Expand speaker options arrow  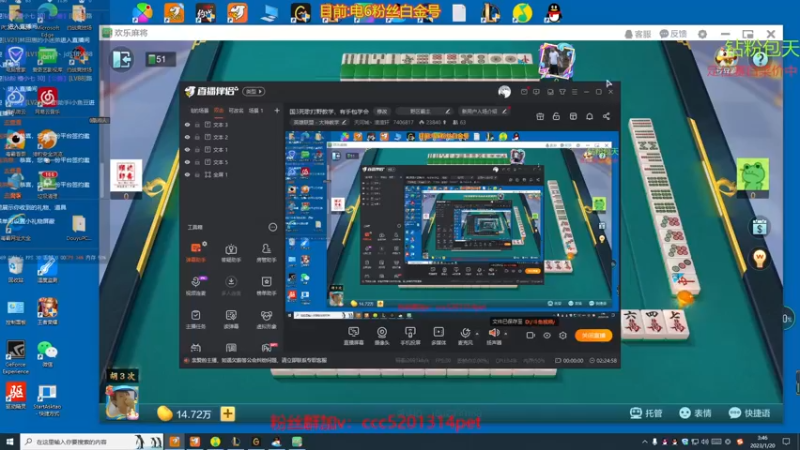506,334
